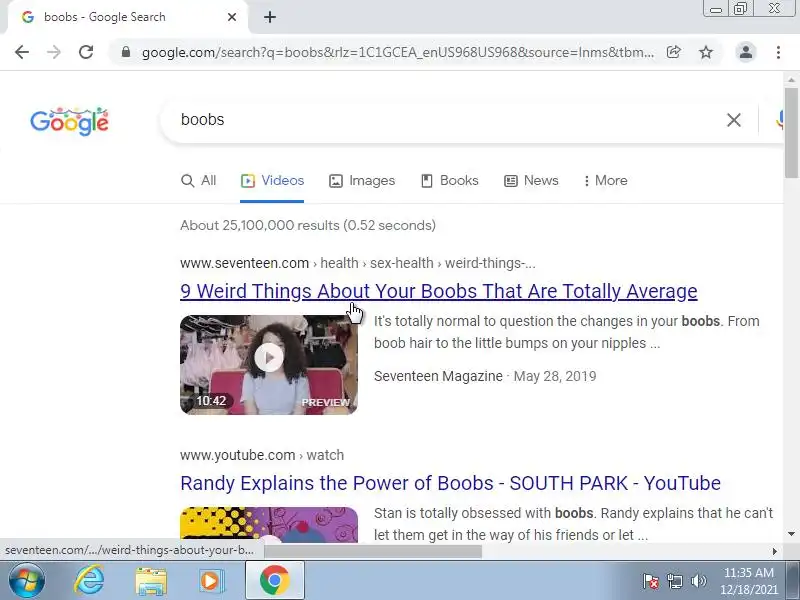The image size is (800, 600).
Task: Click the volume speaker tray icon
Action: click(698, 581)
